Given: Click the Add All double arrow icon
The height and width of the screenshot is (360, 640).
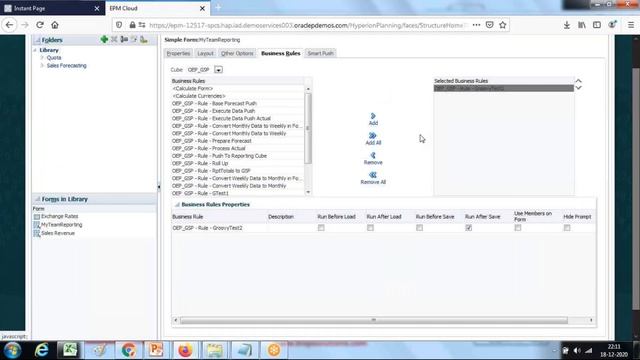Looking at the screenshot, I should coord(373,136).
